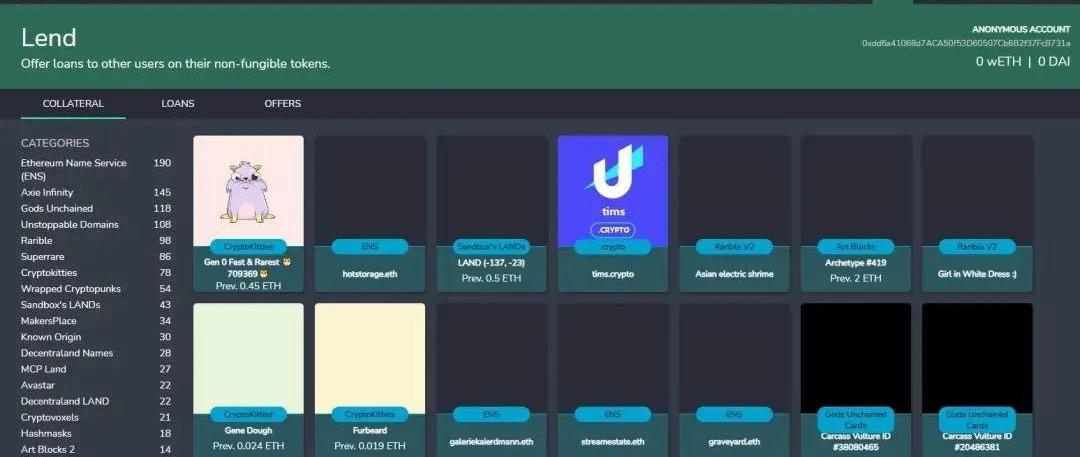Click the ENS tag on hotstorage.eth
This screenshot has width=1080, height=457.
click(370, 246)
